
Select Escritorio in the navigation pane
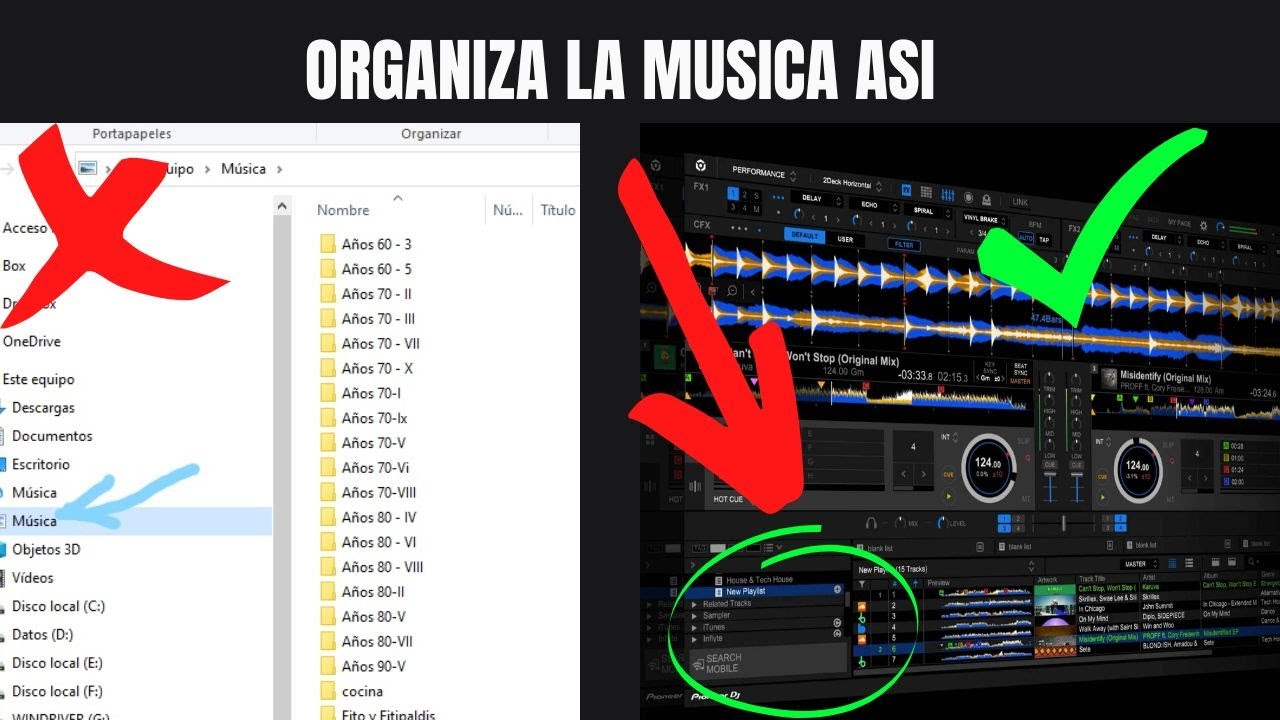point(41,464)
